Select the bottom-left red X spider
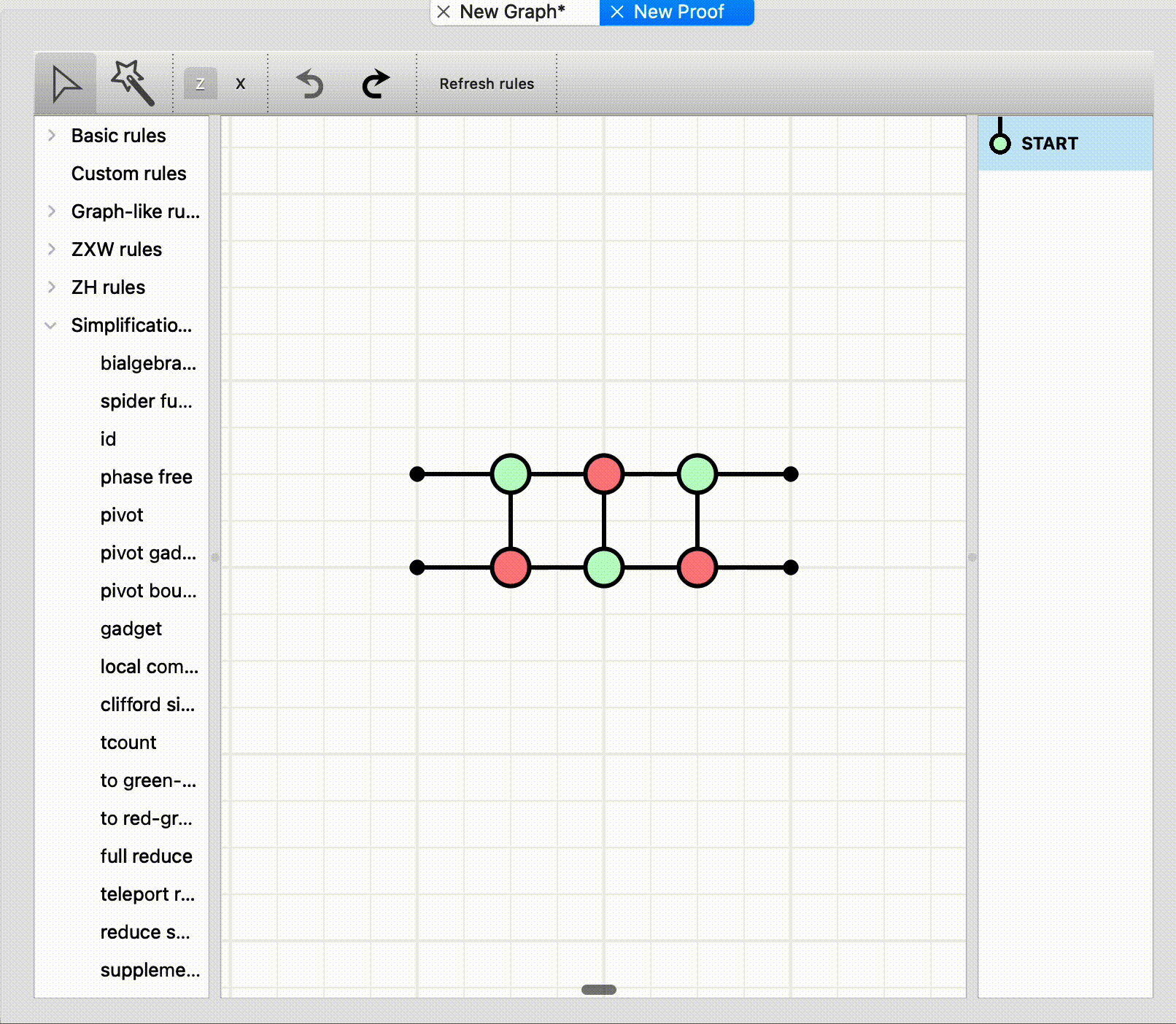The height and width of the screenshot is (1024, 1176). 511,567
